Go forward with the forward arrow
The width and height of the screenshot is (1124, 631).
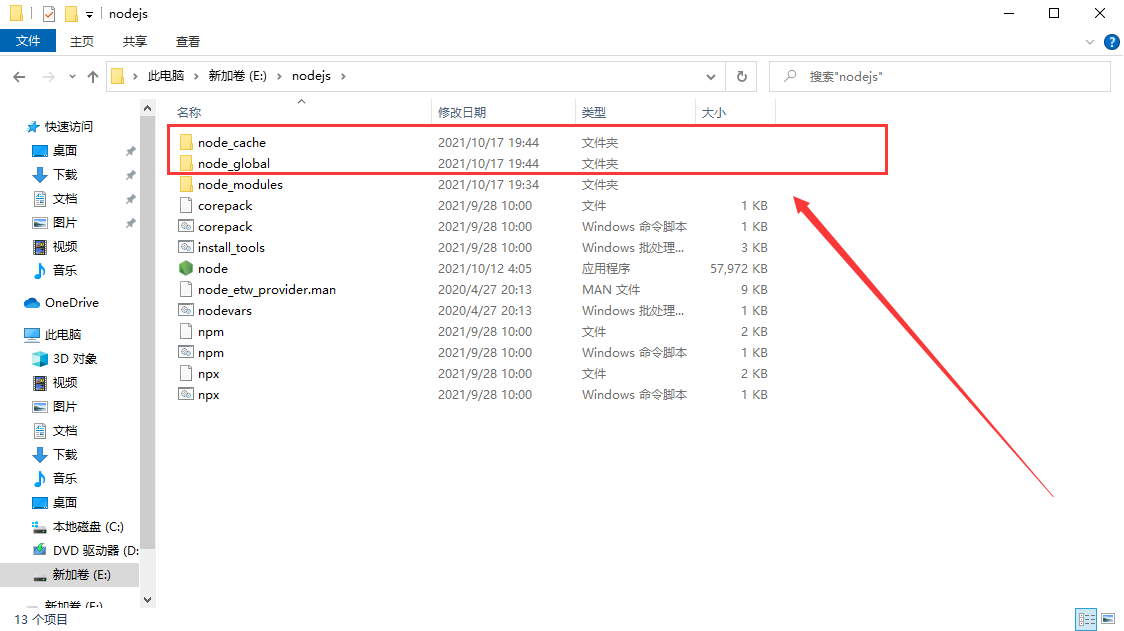[x=48, y=77]
